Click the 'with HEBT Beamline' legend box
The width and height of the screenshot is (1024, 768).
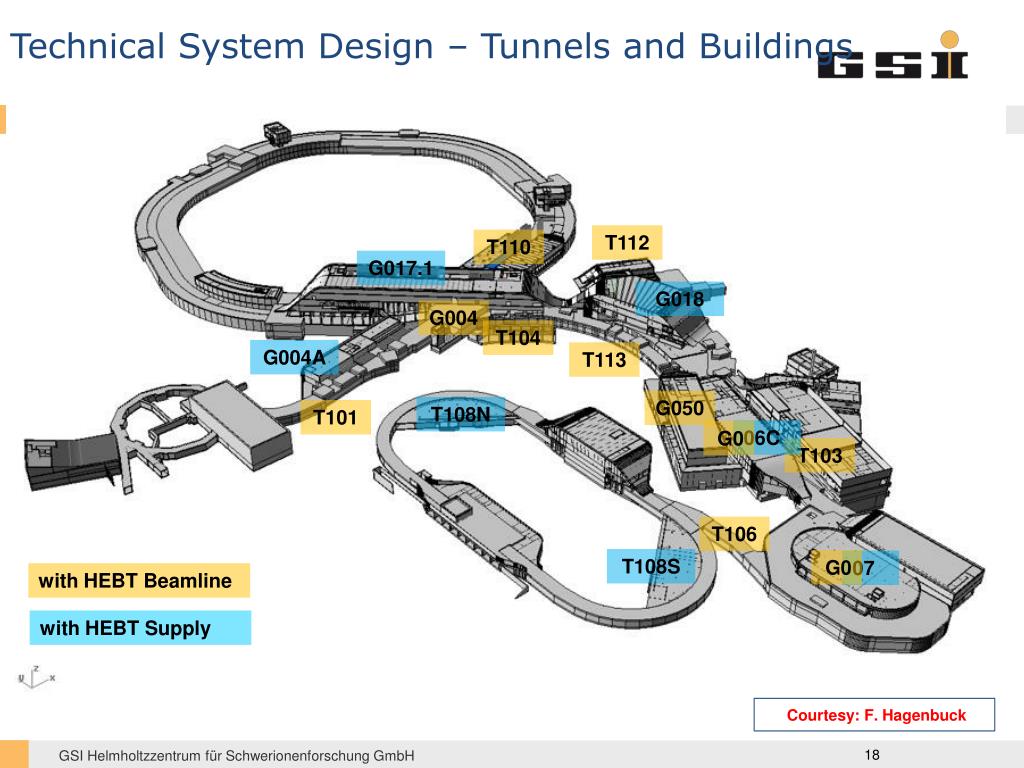click(139, 581)
